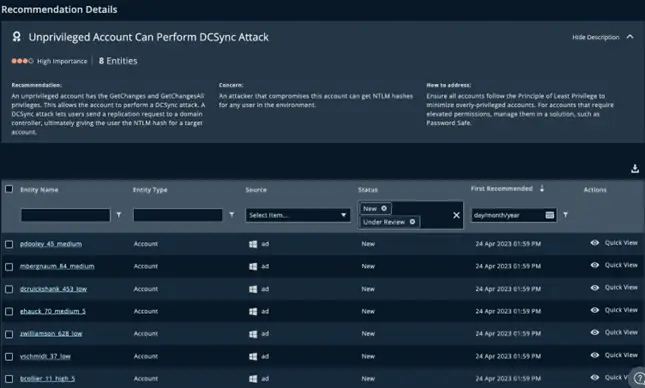Viewport: 645px width, 388px height.
Task: Open the mbergnaum_84_medium entity link
Action: point(57,266)
